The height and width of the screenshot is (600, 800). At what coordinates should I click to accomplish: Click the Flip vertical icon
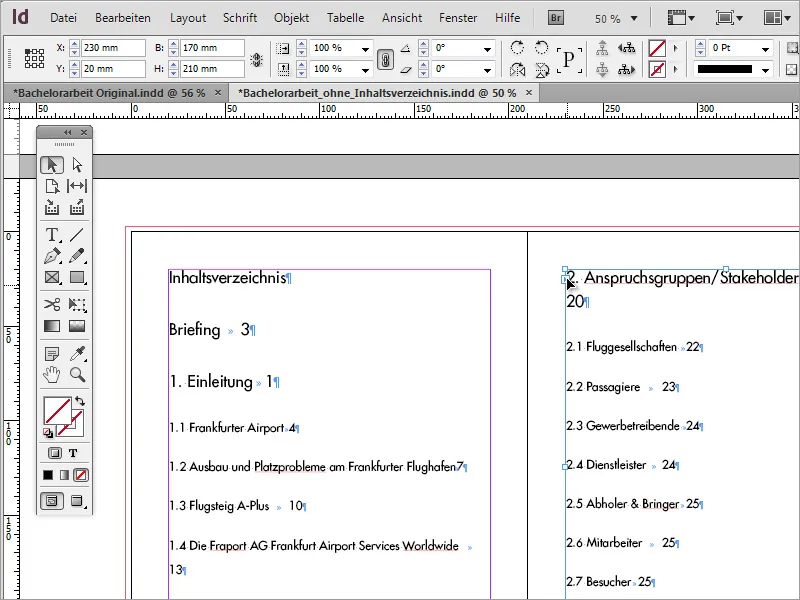click(x=541, y=69)
